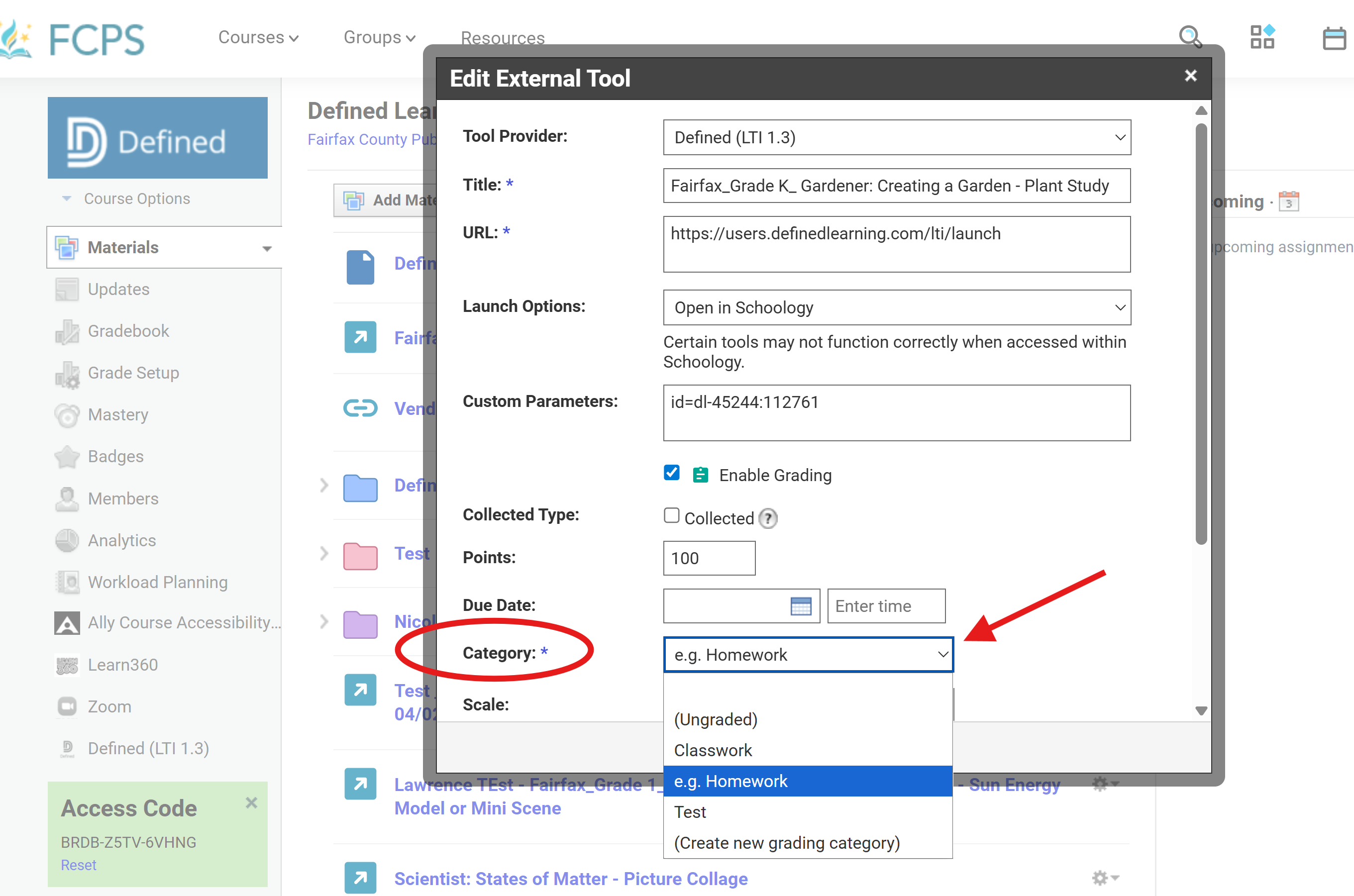Open Grade Setup in sidebar
This screenshot has height=896, width=1354.
[133, 373]
